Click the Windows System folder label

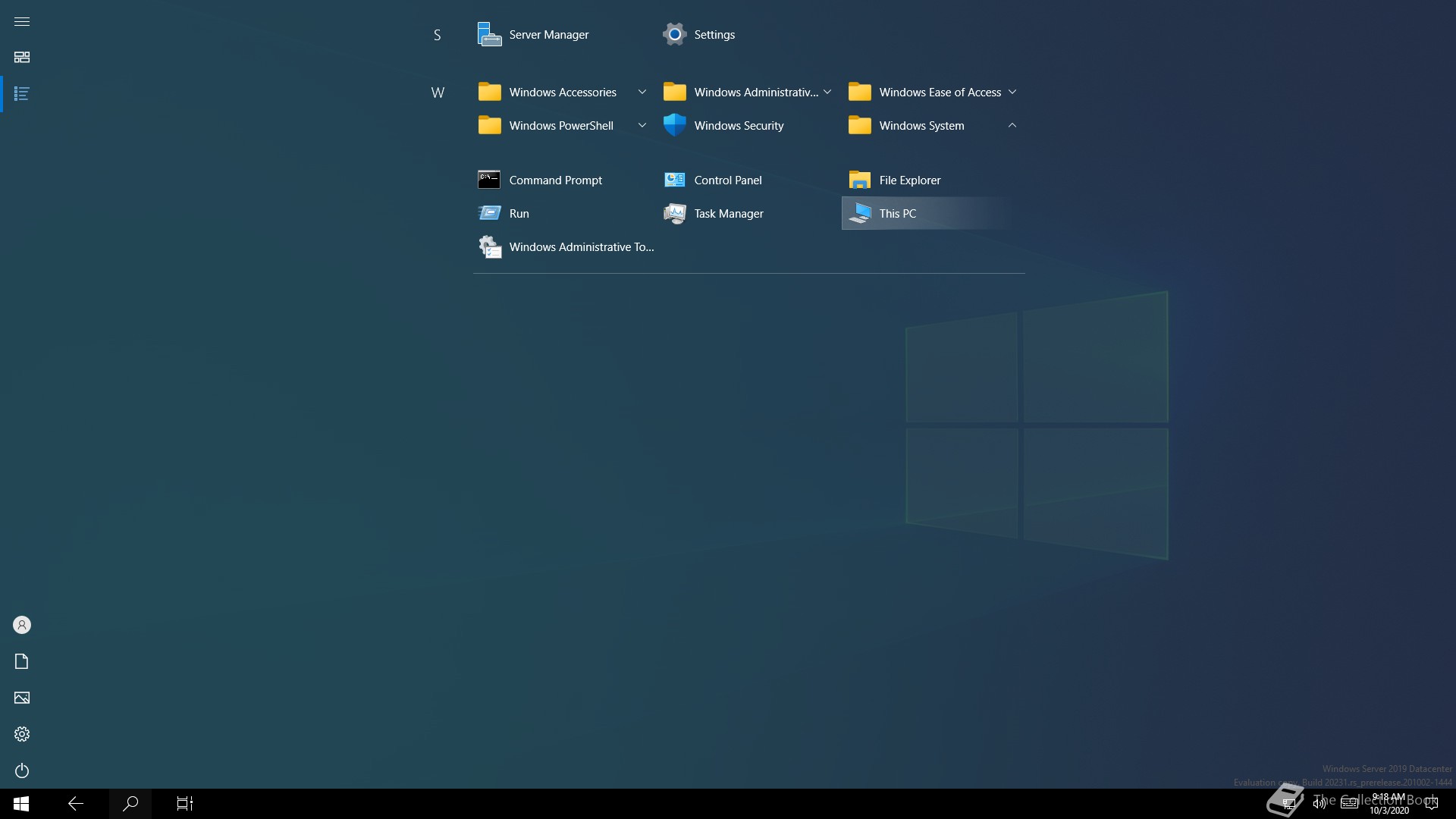pos(921,125)
